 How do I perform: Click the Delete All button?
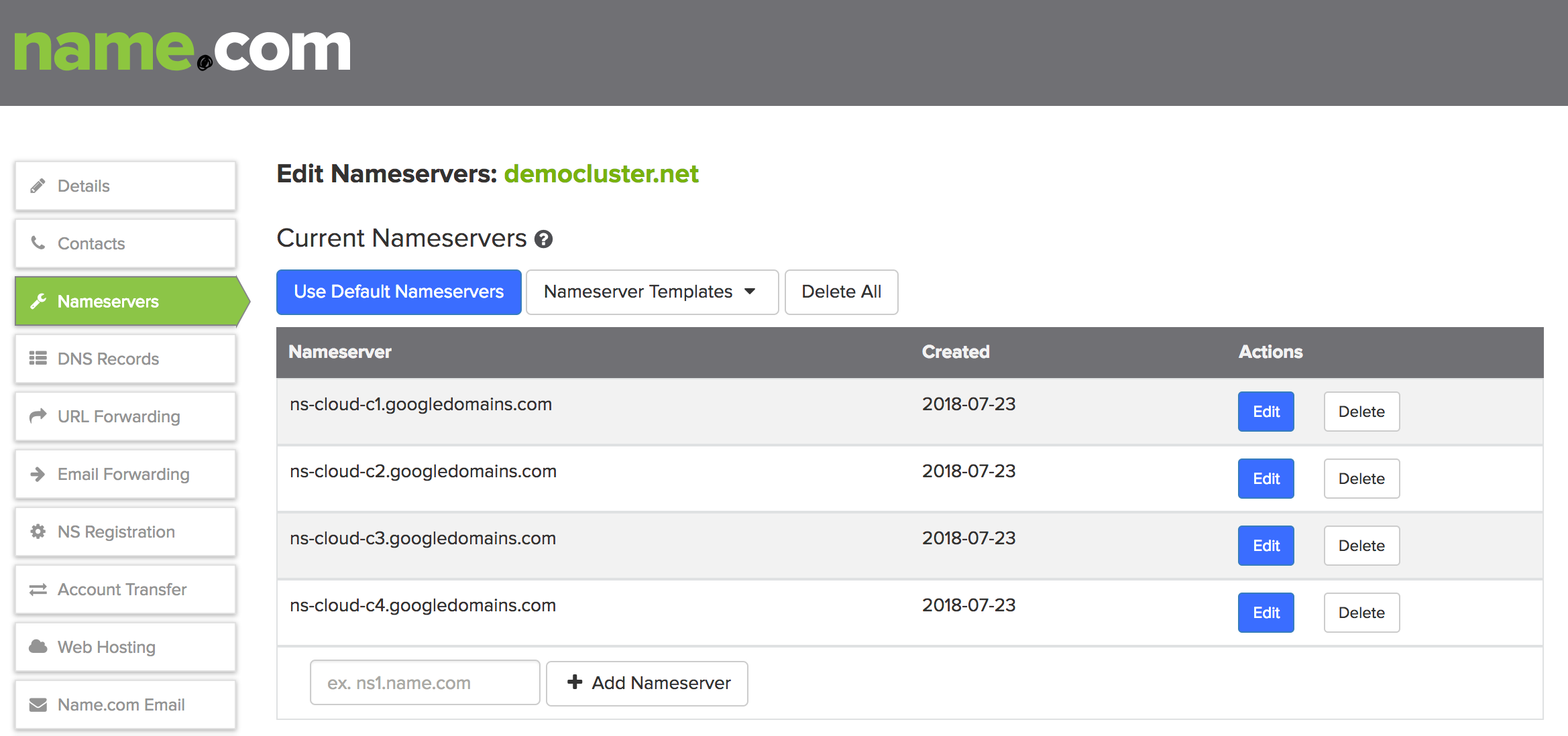click(841, 292)
